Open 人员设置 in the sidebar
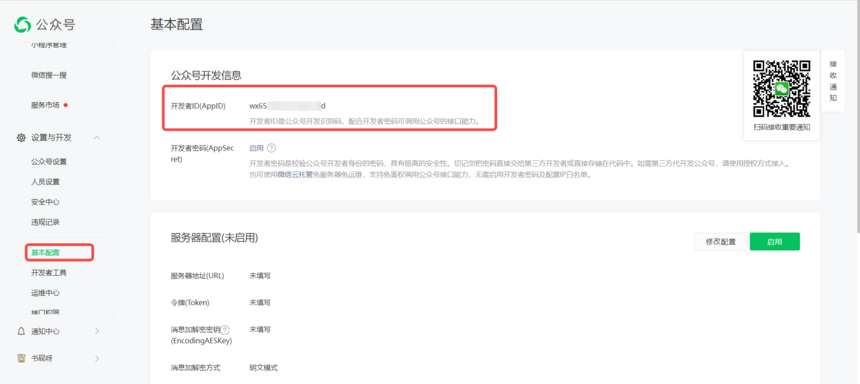The width and height of the screenshot is (860, 384). pyautogui.click(x=45, y=182)
